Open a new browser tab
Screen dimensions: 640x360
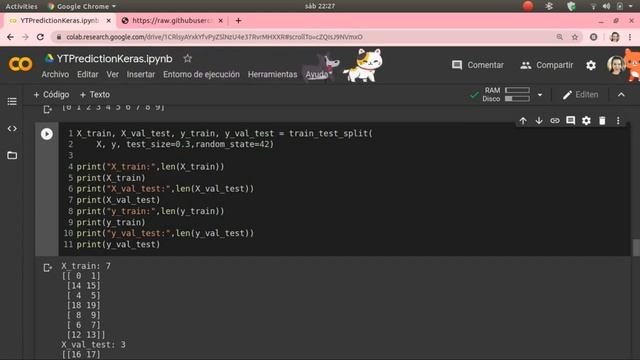pyautogui.click(x=238, y=20)
